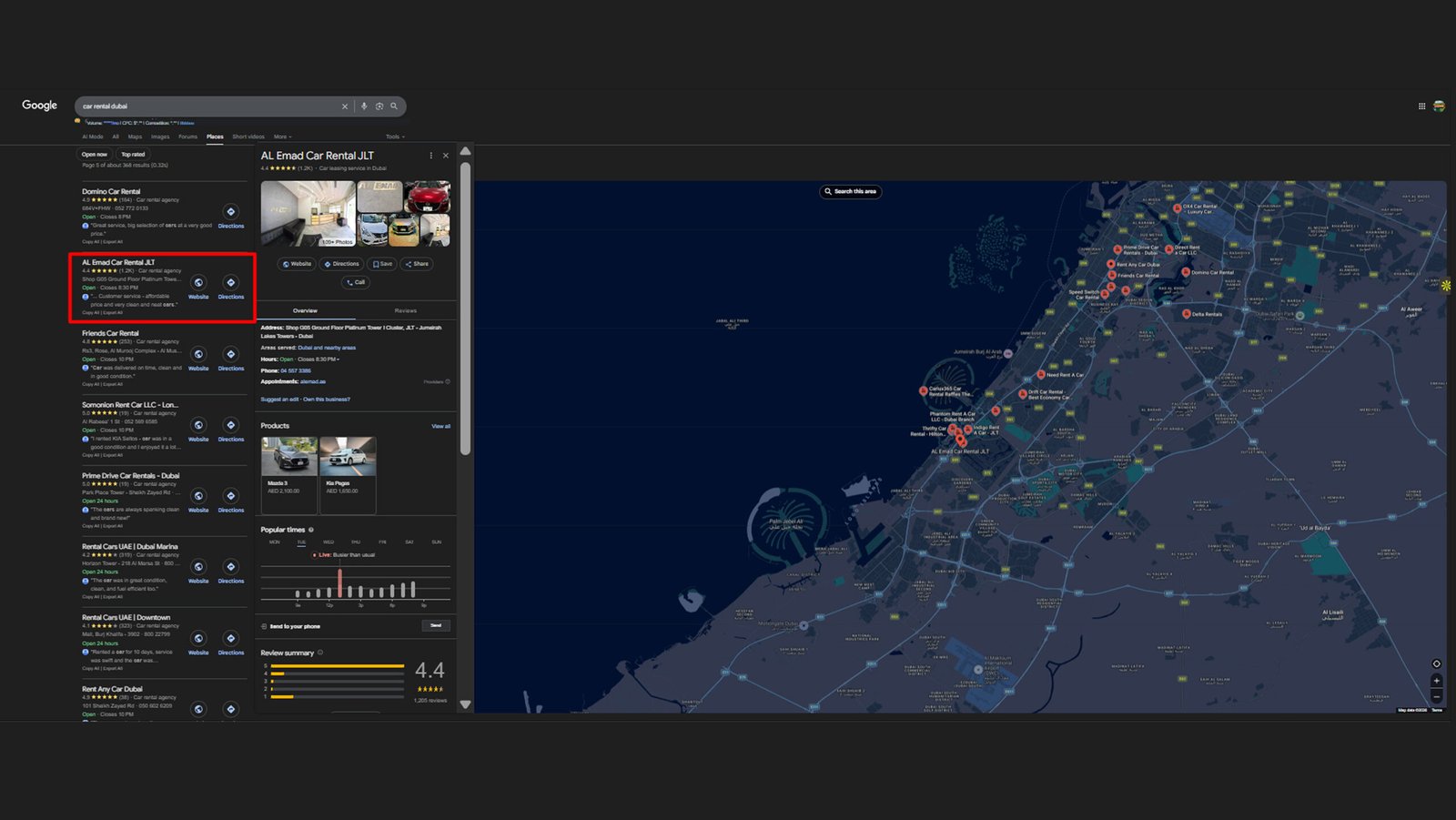Click the Search this area button
1456x820 pixels.
pyautogui.click(x=851, y=192)
